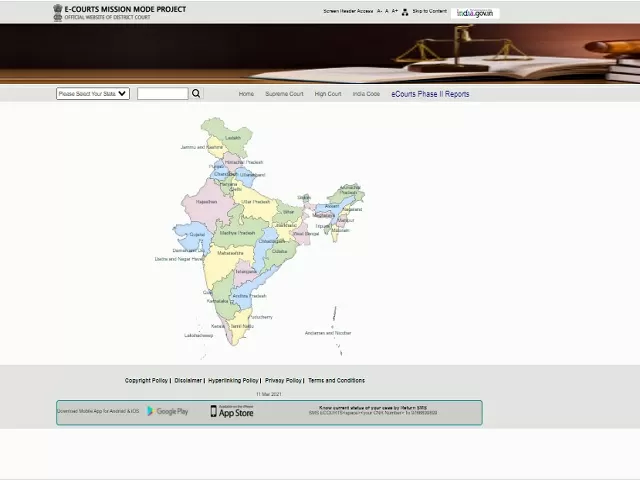Image resolution: width=640 pixels, height=480 pixels.
Task: Click the search magnifier icon
Action: point(196,93)
